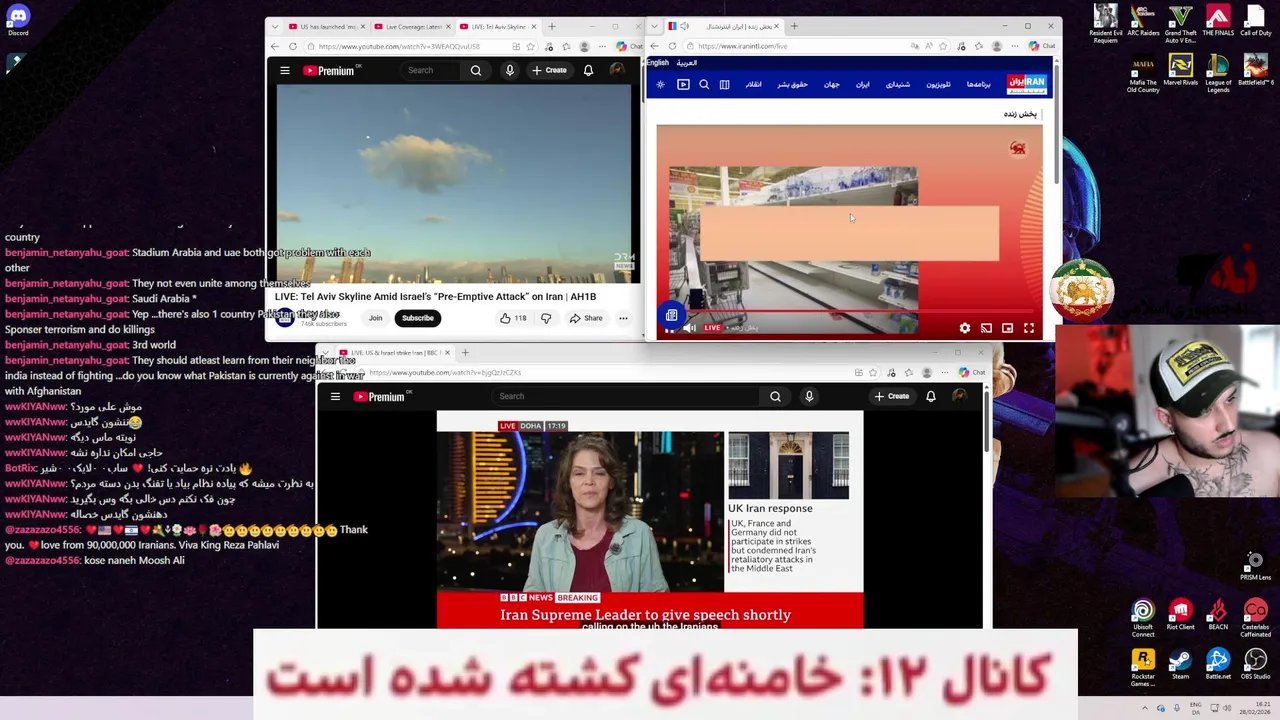1280x720 pixels.
Task: Open OBS Studio desktop shortcut
Action: (x=1255, y=665)
